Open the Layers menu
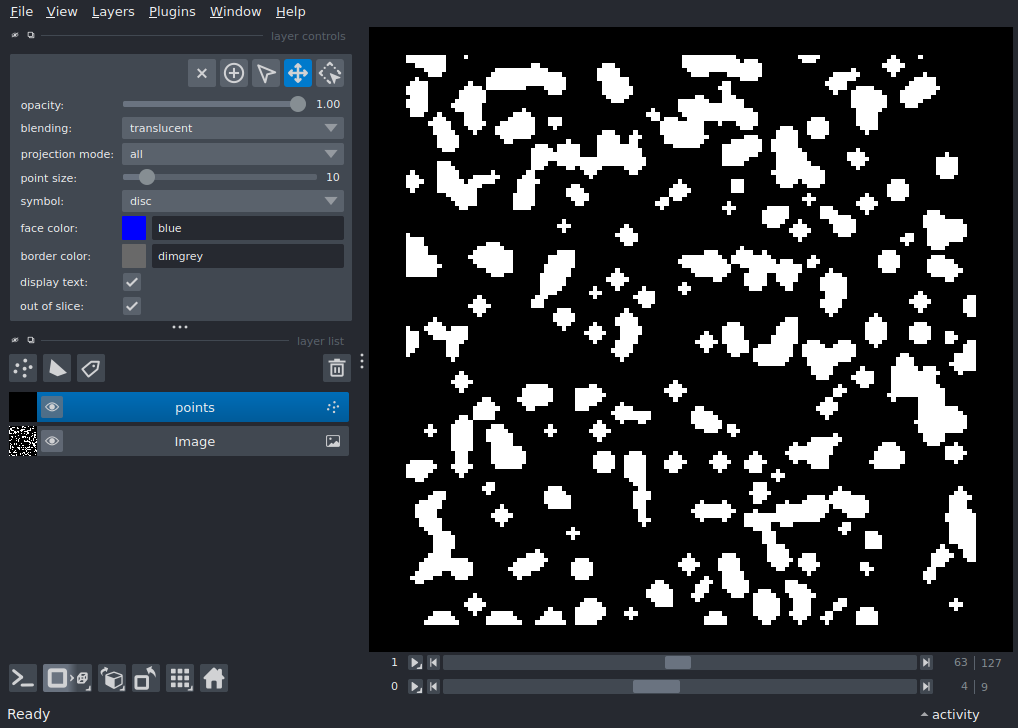Screen dimensions: 1018x728 point(112,12)
